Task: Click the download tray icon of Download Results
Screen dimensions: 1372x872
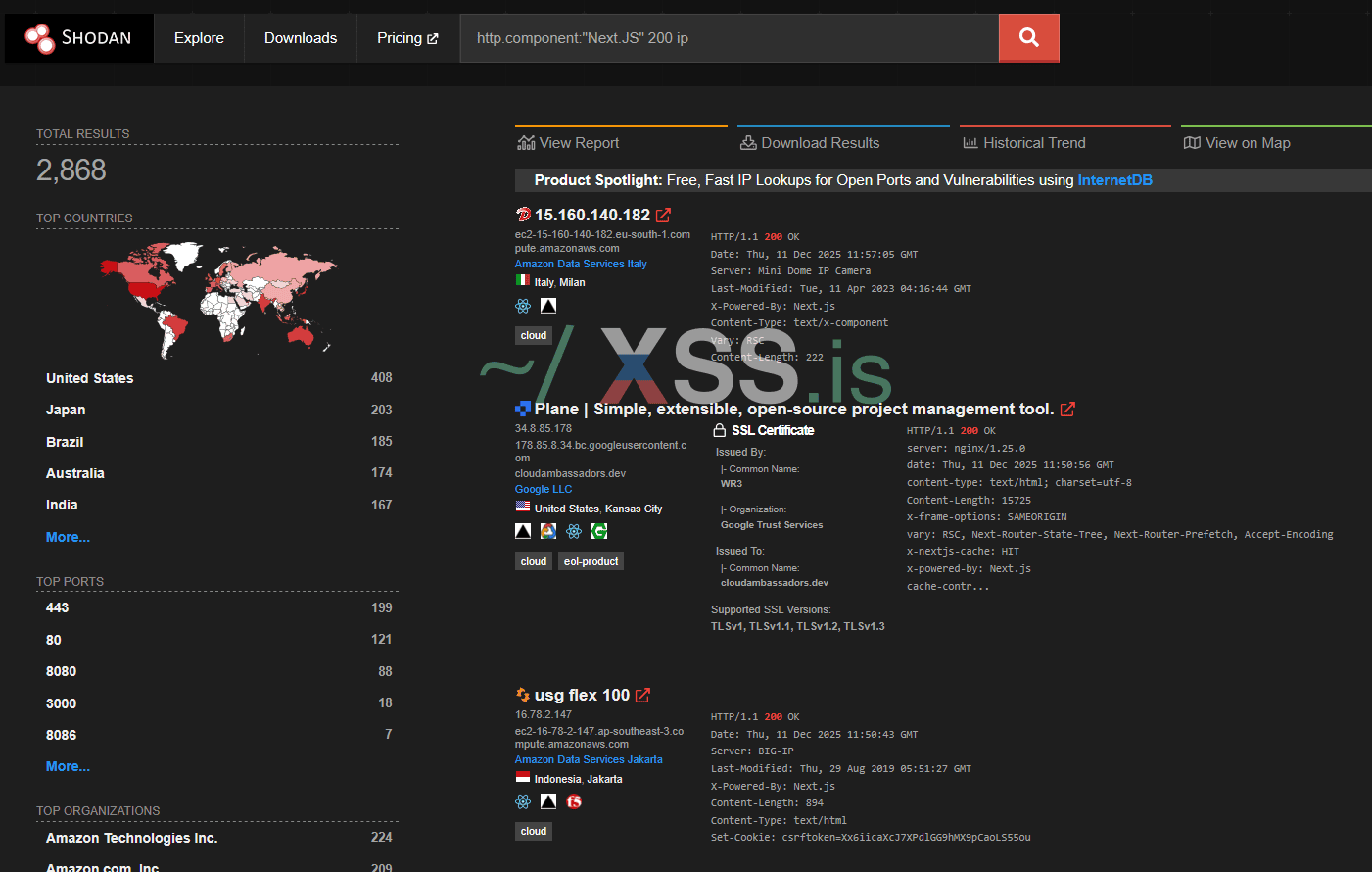Action: 748,143
